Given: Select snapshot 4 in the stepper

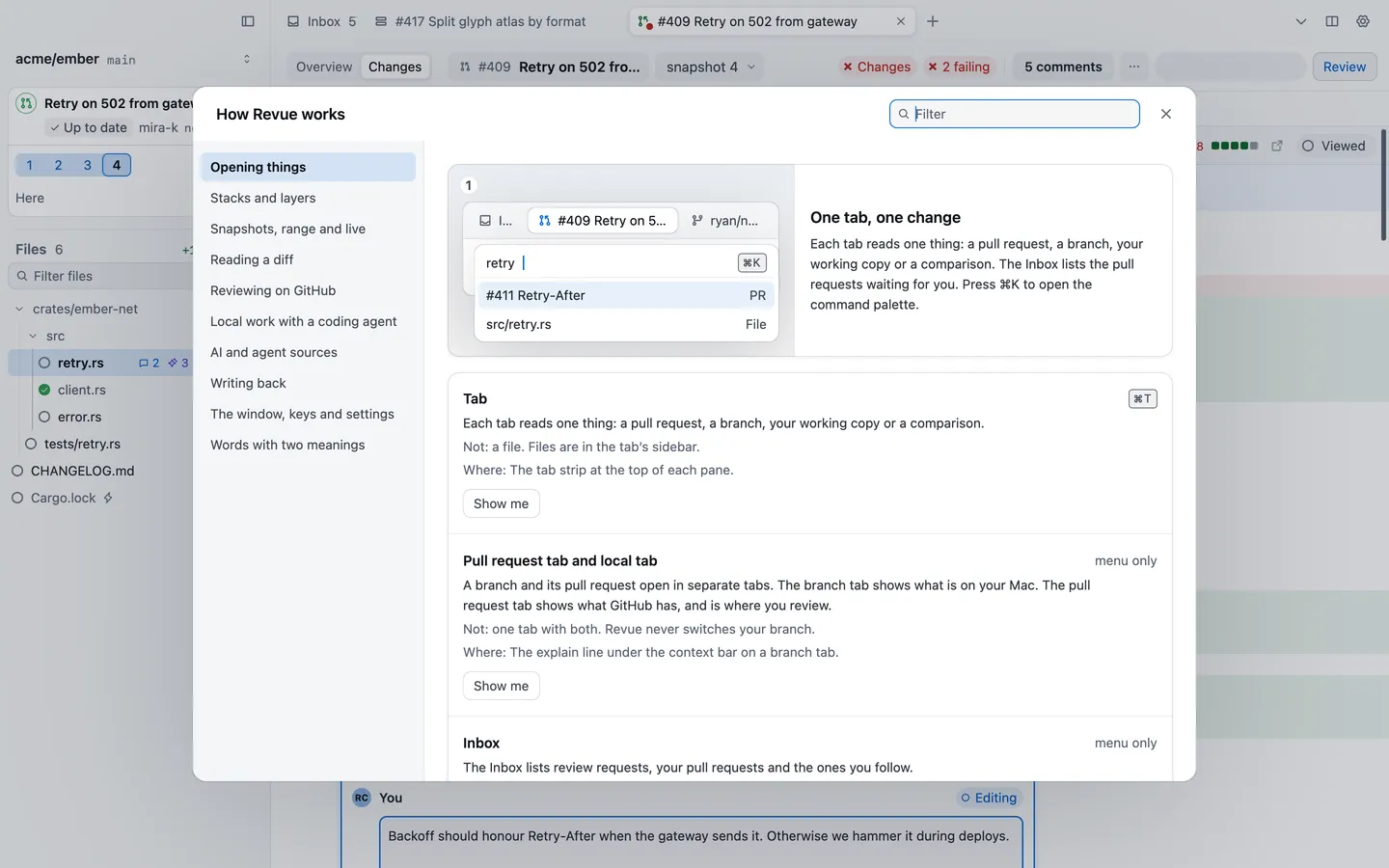Looking at the screenshot, I should pos(116,165).
